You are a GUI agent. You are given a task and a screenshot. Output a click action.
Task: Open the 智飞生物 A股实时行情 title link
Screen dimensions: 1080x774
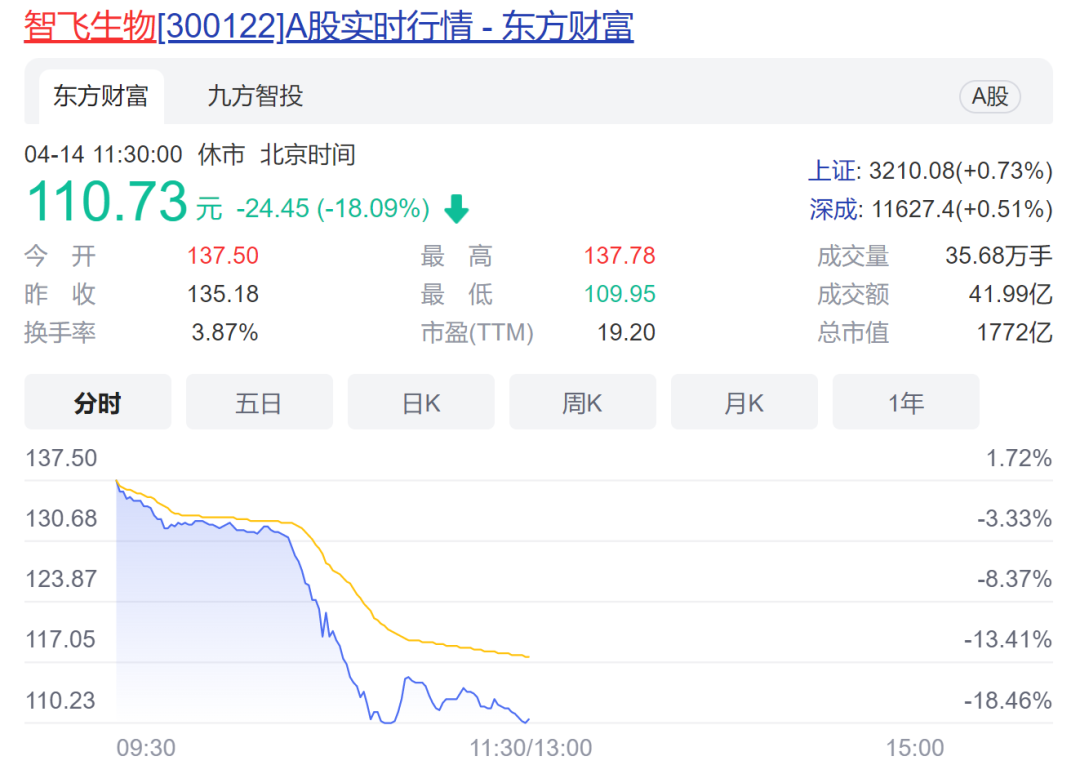pyautogui.click(x=329, y=27)
